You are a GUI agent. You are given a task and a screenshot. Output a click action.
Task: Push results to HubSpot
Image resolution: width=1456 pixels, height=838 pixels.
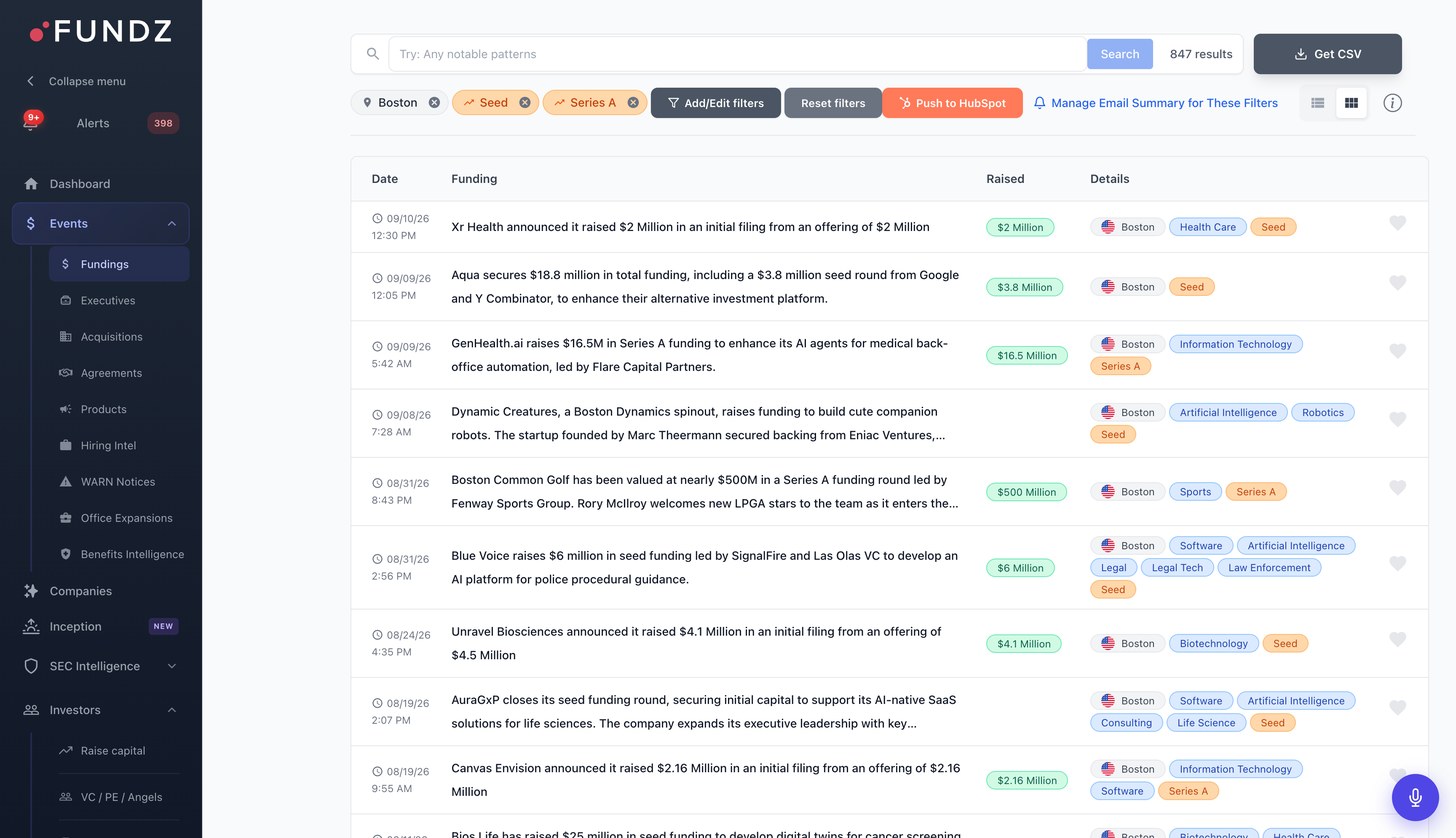coord(952,103)
